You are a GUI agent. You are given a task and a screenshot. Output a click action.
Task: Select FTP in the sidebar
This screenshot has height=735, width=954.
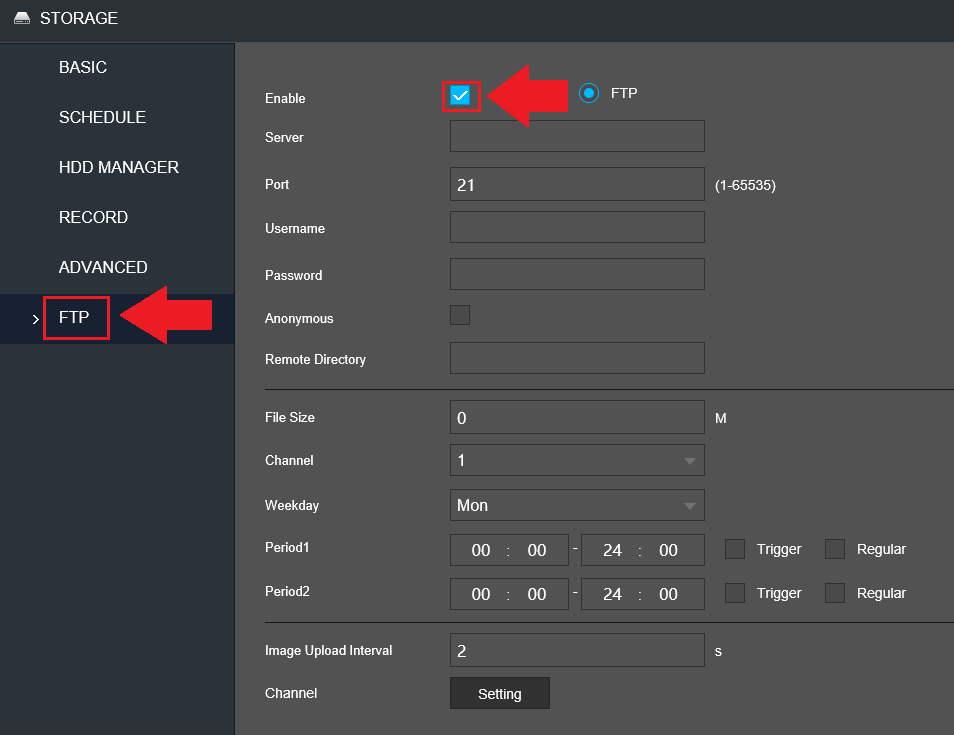pos(74,317)
